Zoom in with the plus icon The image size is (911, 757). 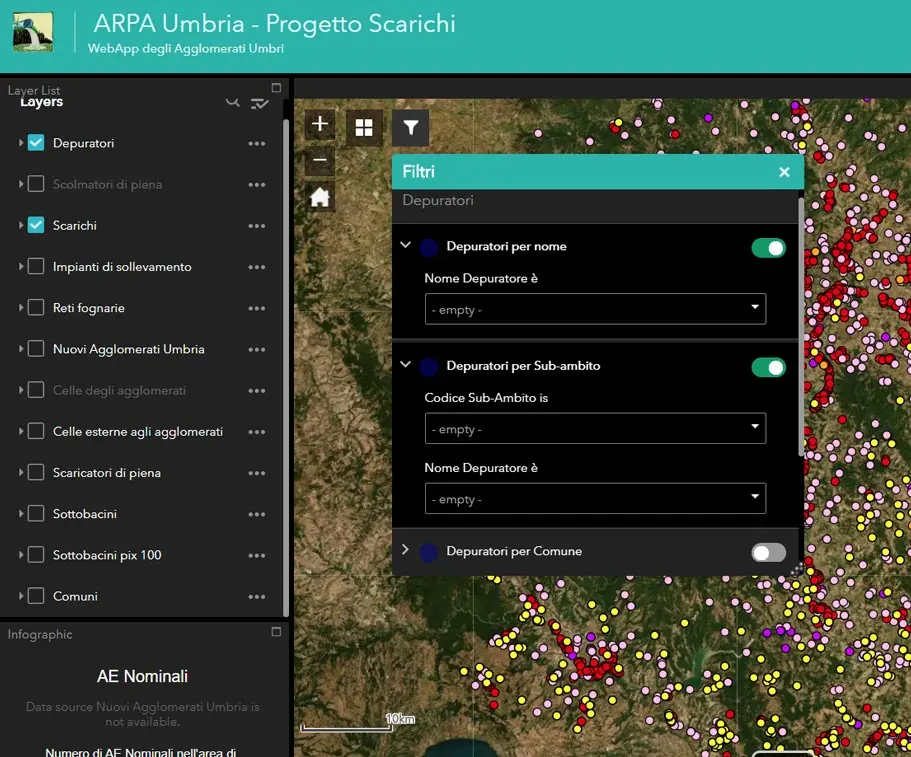pyautogui.click(x=319, y=123)
